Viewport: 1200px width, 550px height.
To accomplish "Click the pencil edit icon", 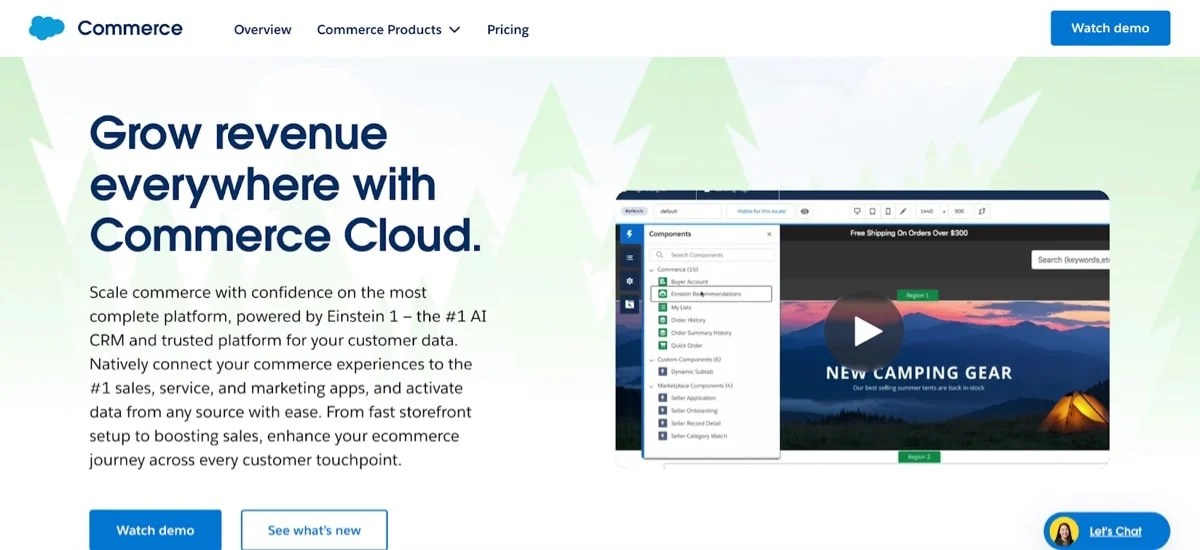I will click(903, 211).
